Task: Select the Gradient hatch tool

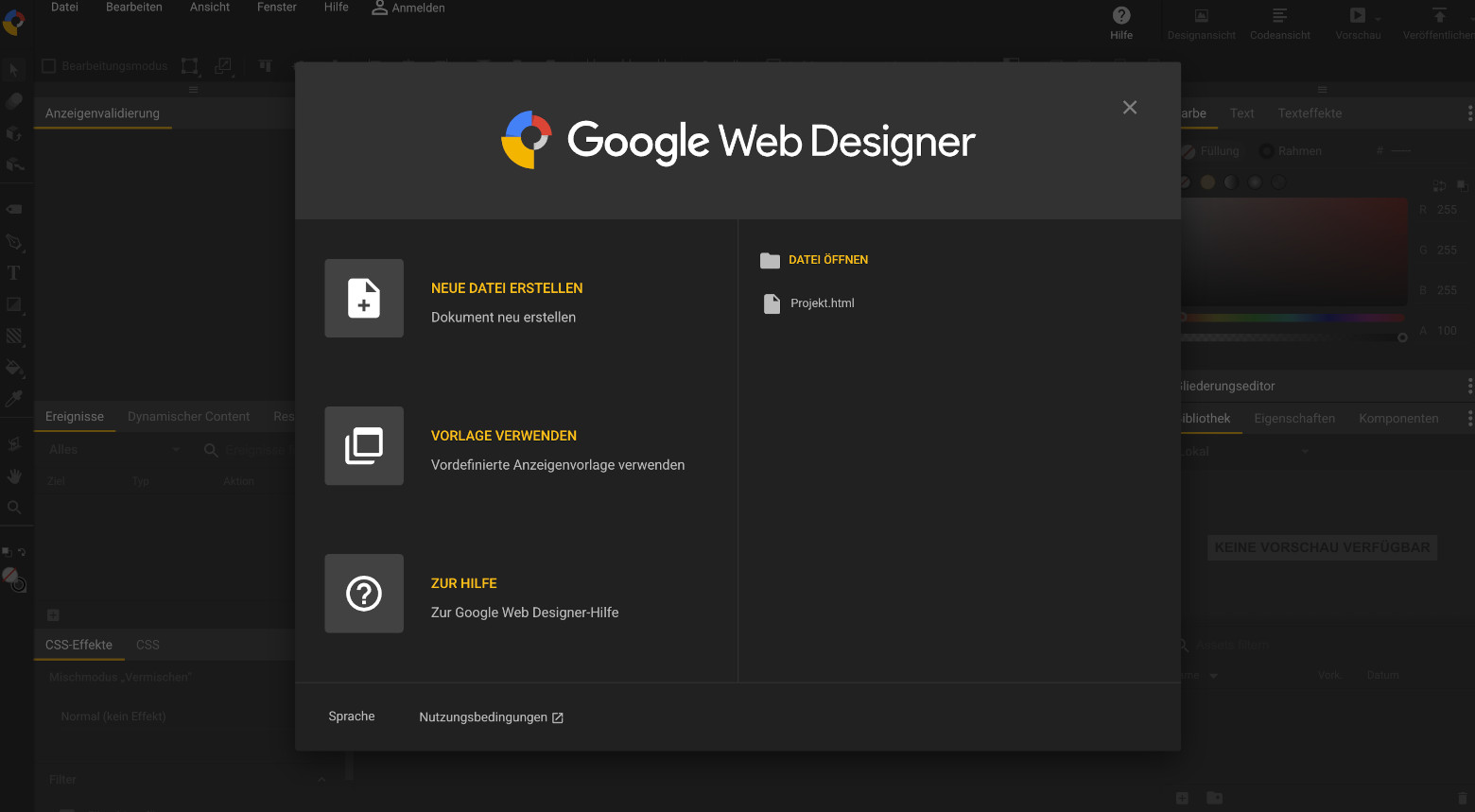Action: [x=14, y=336]
